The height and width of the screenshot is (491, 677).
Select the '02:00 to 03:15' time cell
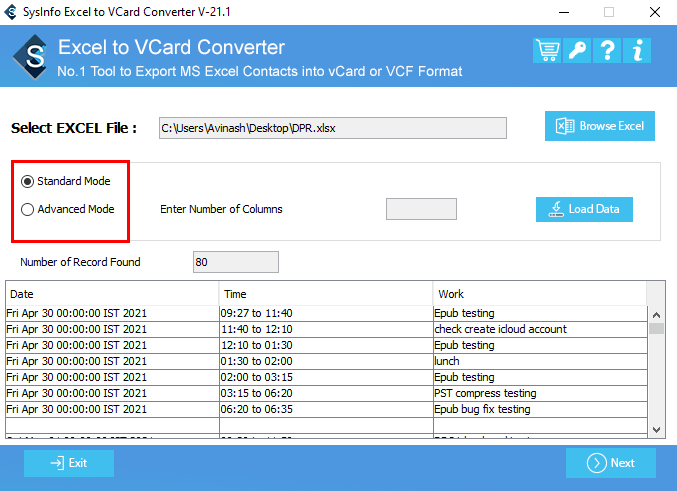click(x=326, y=377)
